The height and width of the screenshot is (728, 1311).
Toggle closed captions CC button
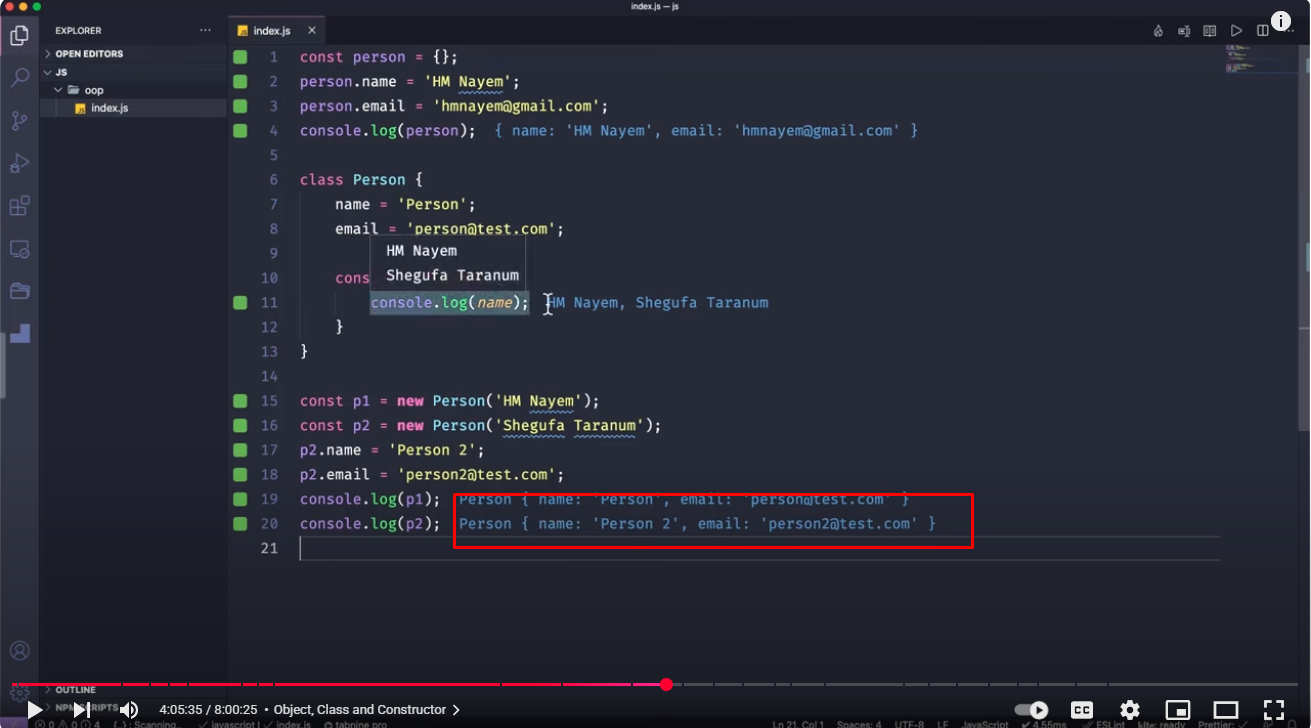pyautogui.click(x=1082, y=709)
